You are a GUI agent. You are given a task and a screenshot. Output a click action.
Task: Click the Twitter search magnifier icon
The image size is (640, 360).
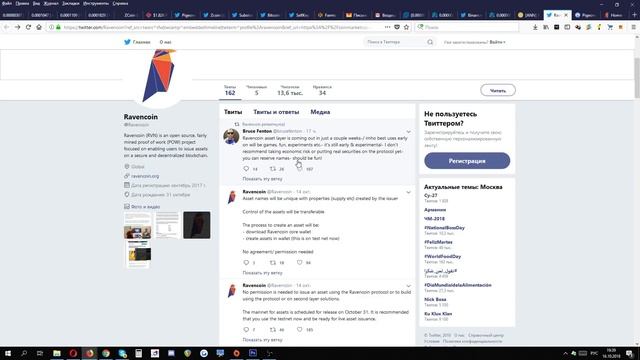pos(430,42)
